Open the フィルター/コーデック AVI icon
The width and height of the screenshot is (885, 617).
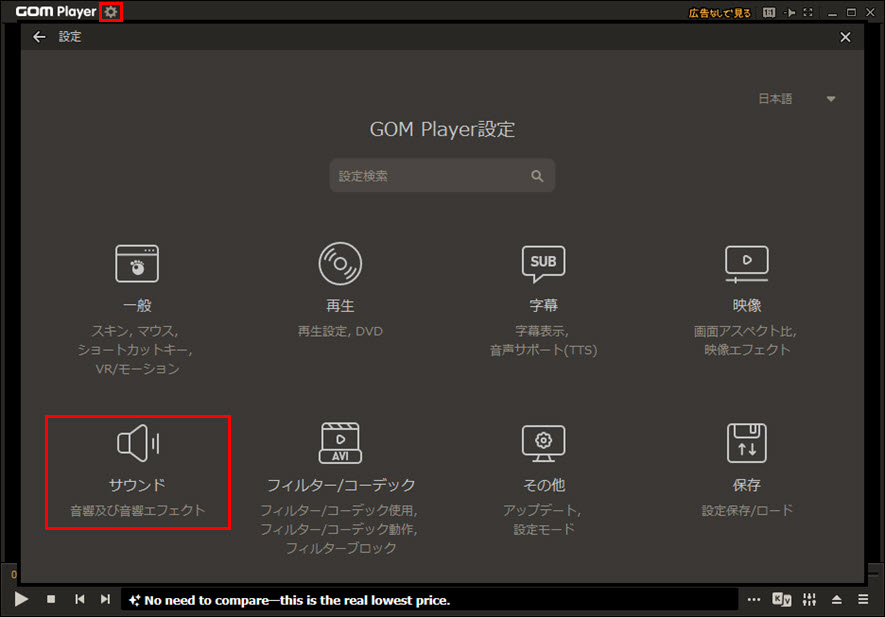coord(340,443)
